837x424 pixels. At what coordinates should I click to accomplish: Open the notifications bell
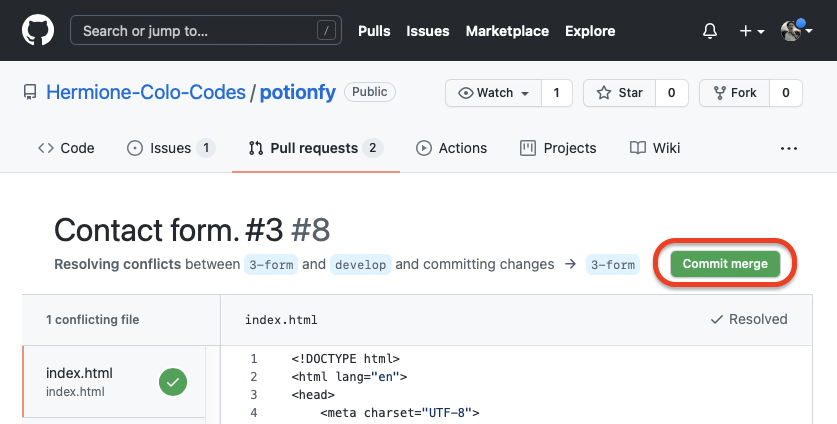point(710,31)
